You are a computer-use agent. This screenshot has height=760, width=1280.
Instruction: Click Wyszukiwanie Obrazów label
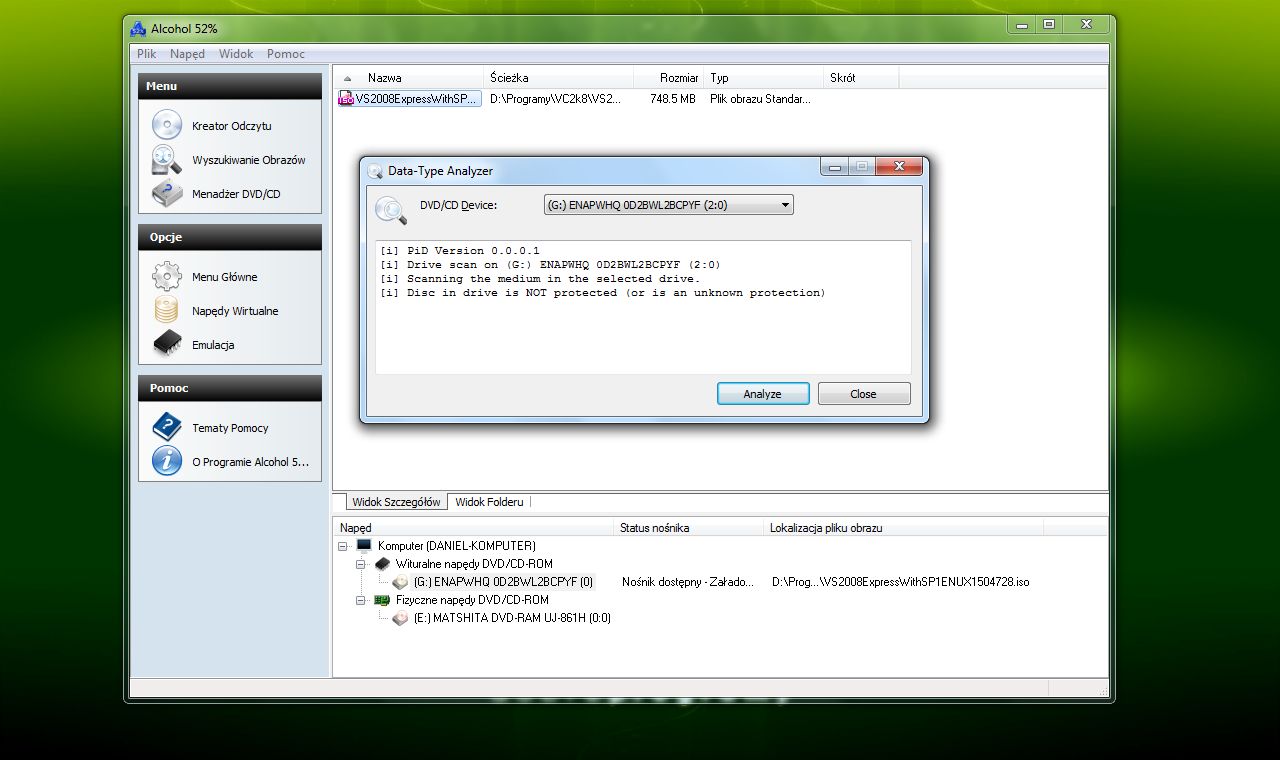pyautogui.click(x=249, y=160)
